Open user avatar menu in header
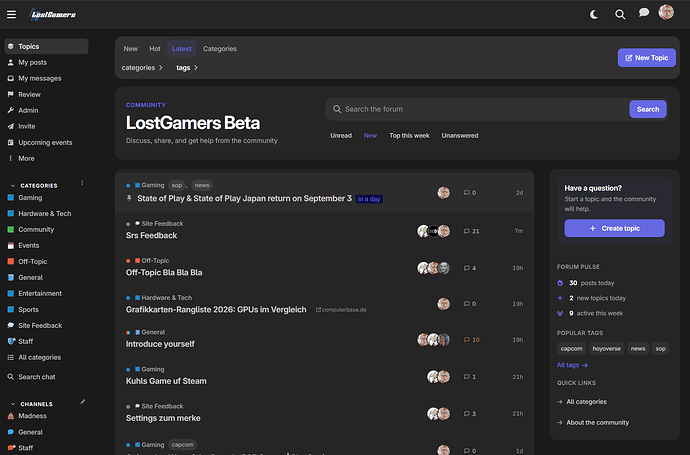 point(666,12)
